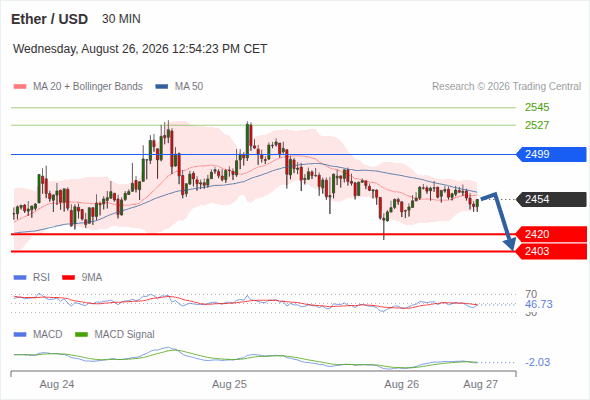
Task: Click the MACD legend color swatch
Action: click(20, 335)
